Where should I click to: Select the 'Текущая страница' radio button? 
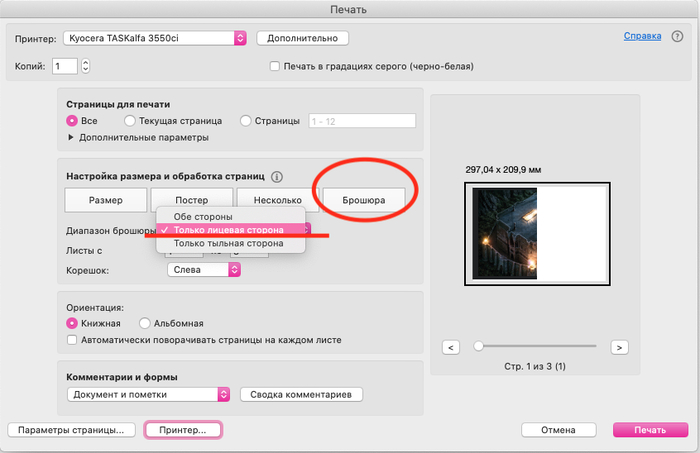[x=130, y=121]
